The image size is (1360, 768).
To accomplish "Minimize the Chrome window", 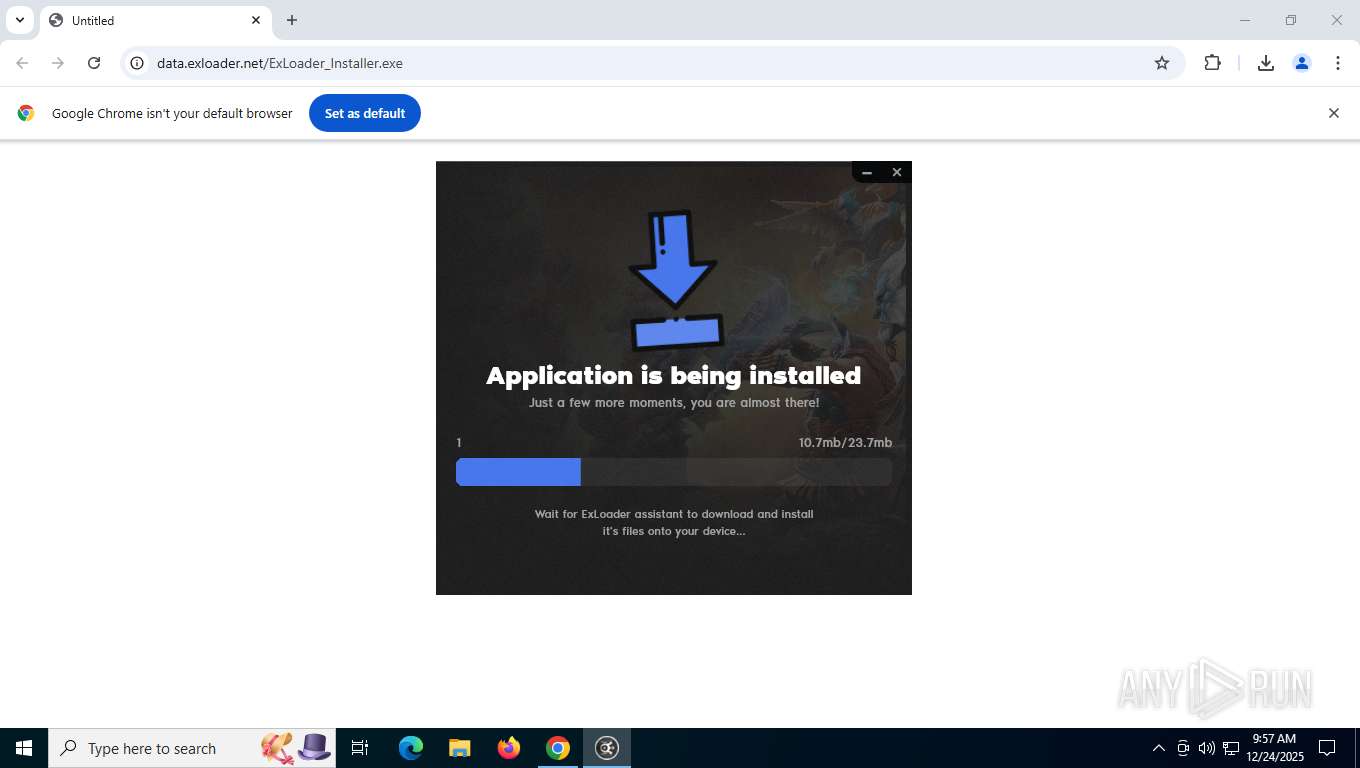I will click(1245, 20).
